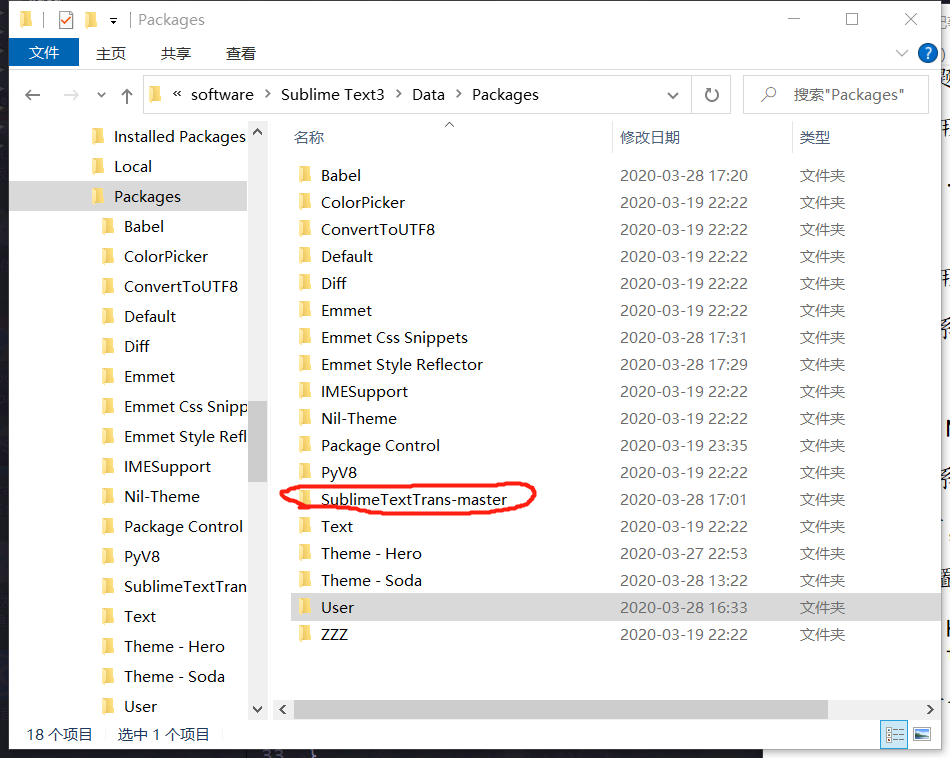Select the Theme - Soda folder in list

tap(371, 580)
